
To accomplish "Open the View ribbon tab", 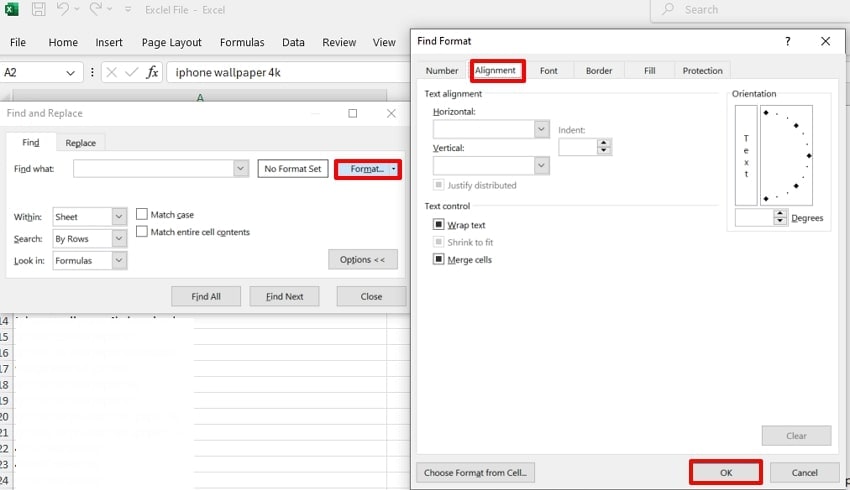I will [x=384, y=42].
